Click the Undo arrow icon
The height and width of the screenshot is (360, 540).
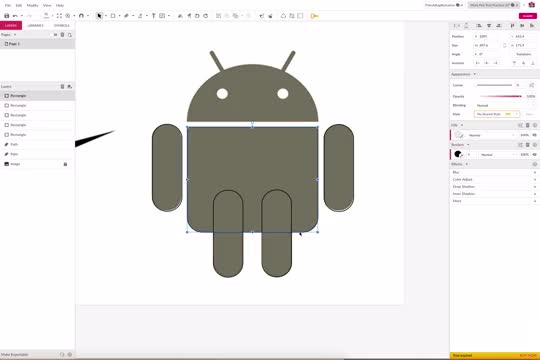point(15,16)
